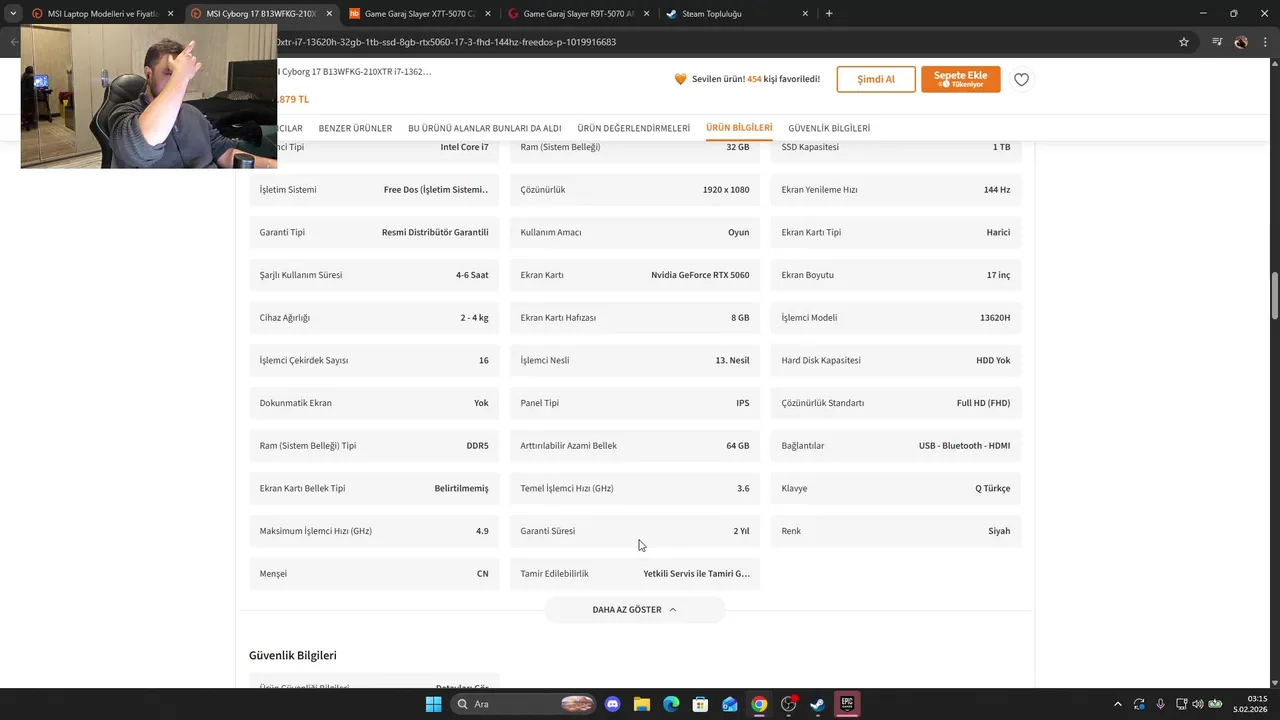Click the USB - Bluetooth - HDMI value

coord(964,446)
